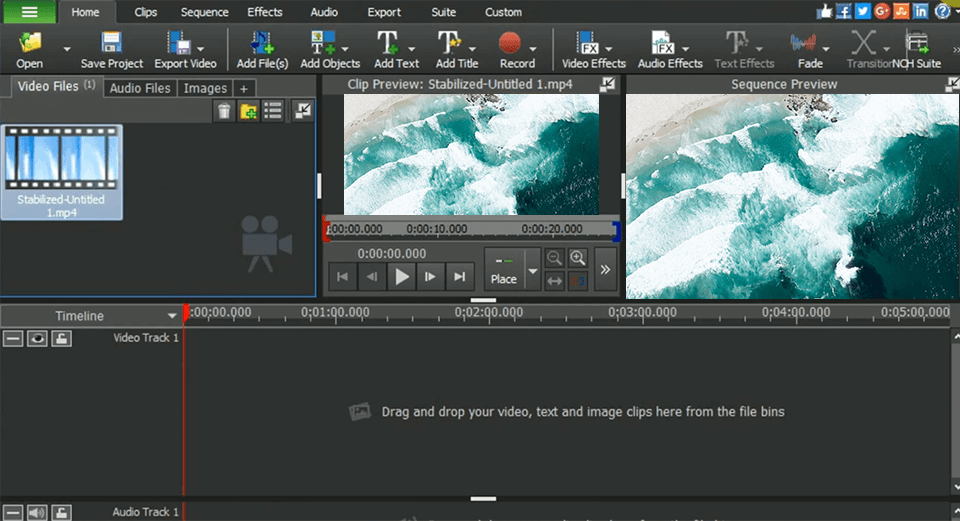Click the Add Objects icon
Image resolution: width=960 pixels, height=521 pixels.
pyautogui.click(x=323, y=43)
